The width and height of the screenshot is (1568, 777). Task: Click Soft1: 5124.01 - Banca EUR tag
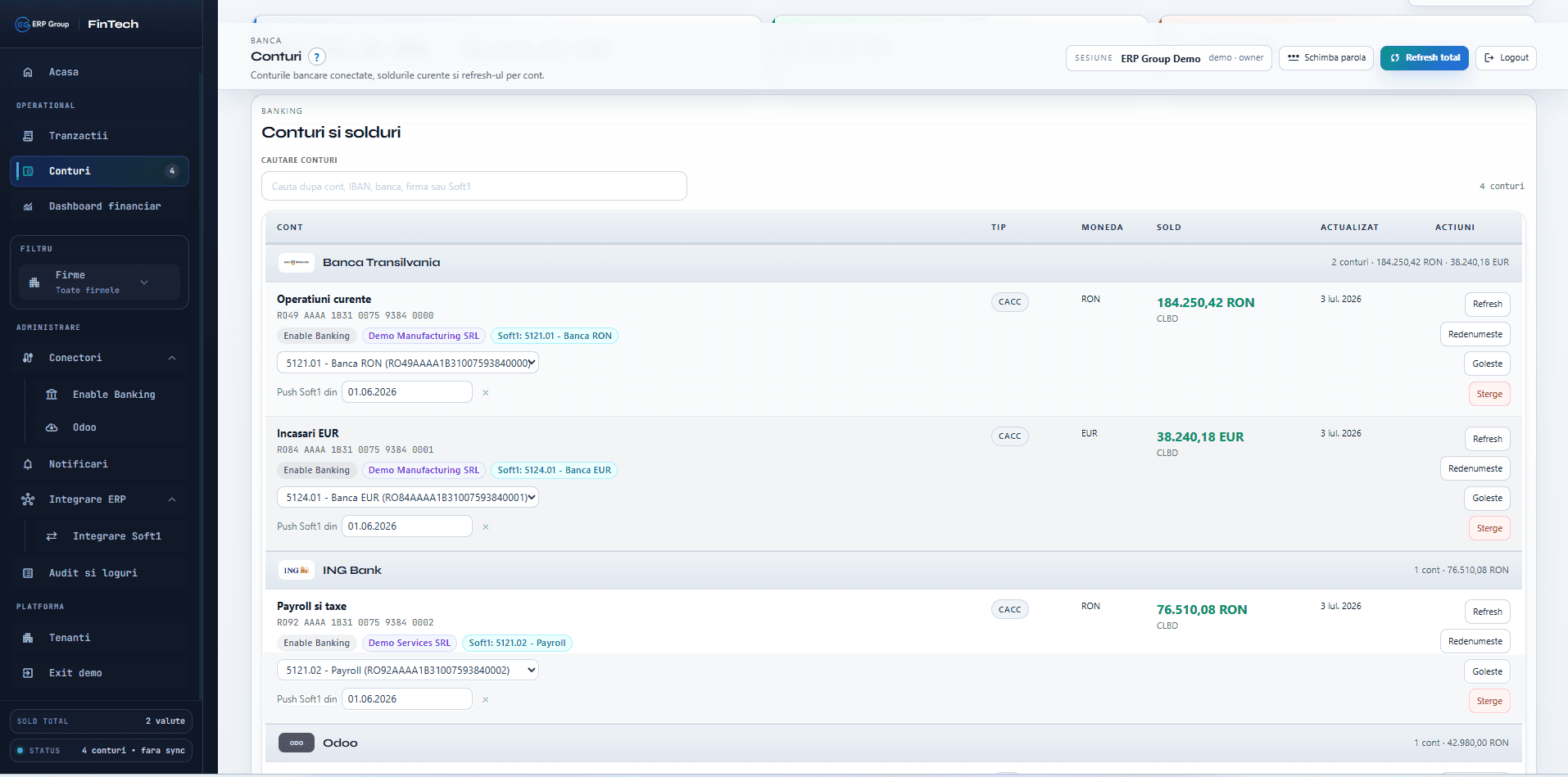coord(555,470)
